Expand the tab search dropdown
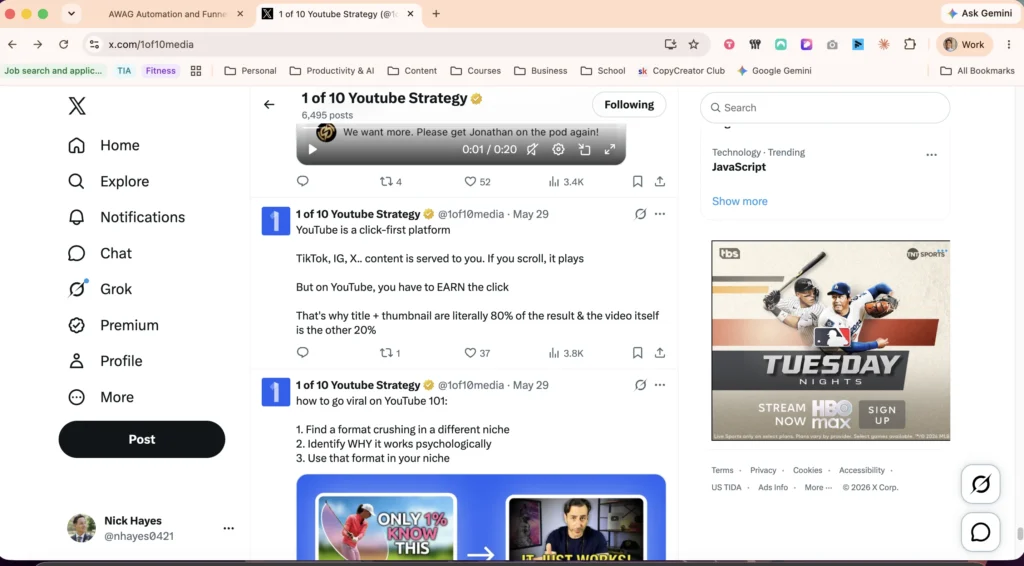 point(71,14)
